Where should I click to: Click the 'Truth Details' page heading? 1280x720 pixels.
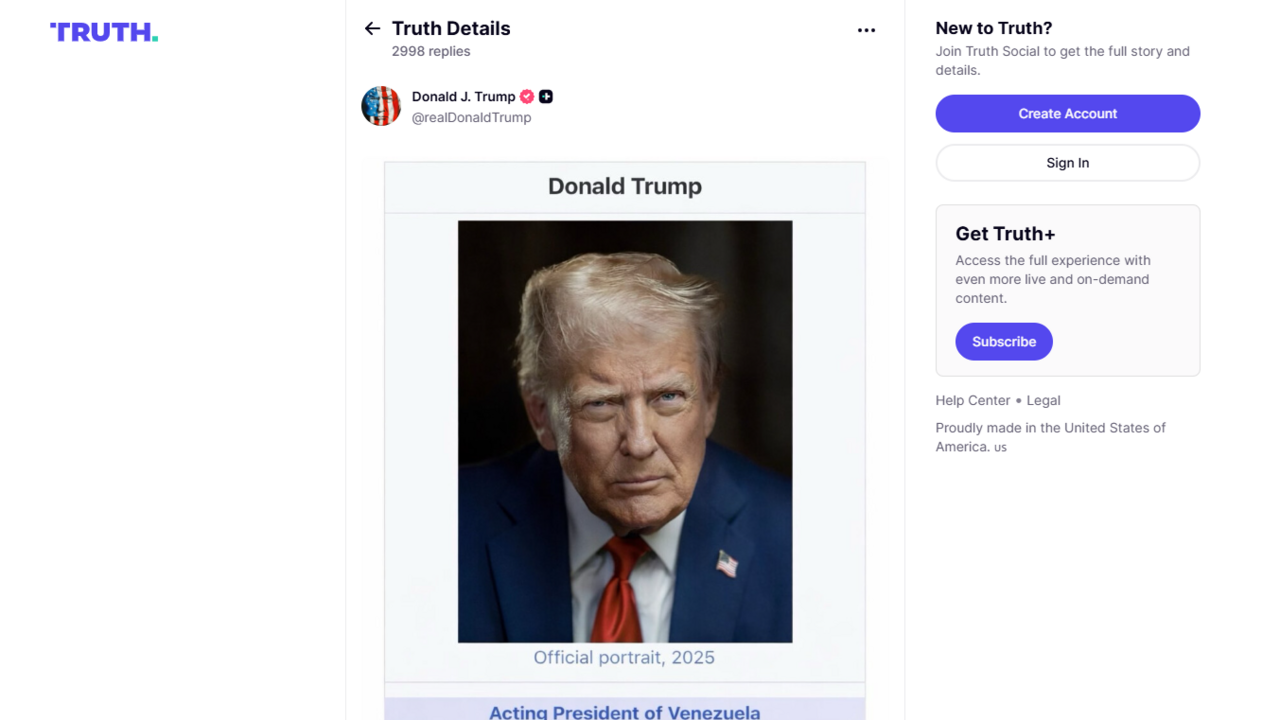point(451,28)
